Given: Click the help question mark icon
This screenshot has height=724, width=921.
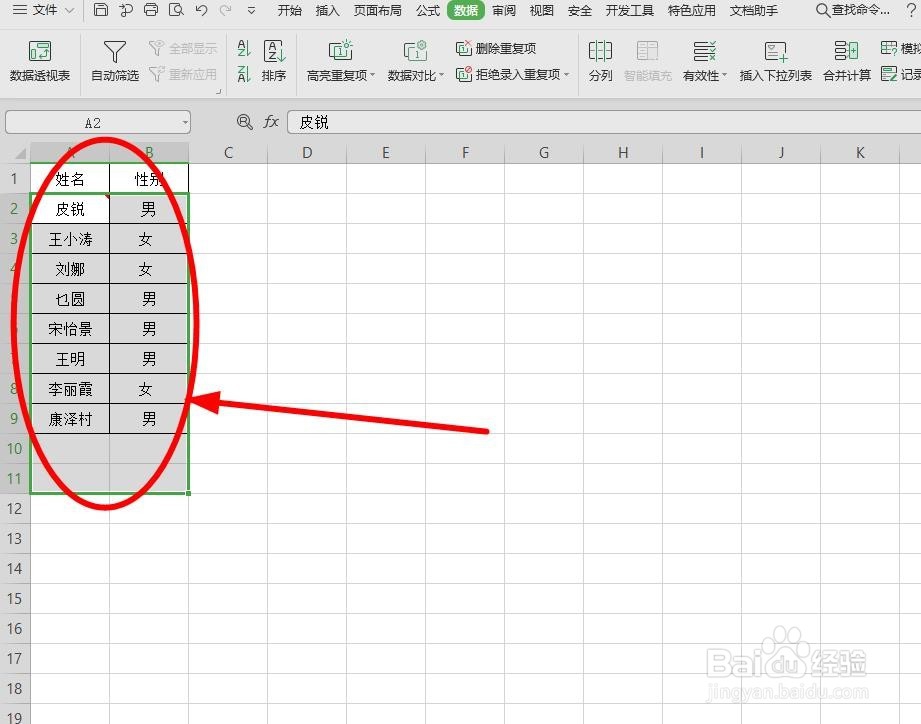Looking at the screenshot, I should pyautogui.click(x=910, y=11).
